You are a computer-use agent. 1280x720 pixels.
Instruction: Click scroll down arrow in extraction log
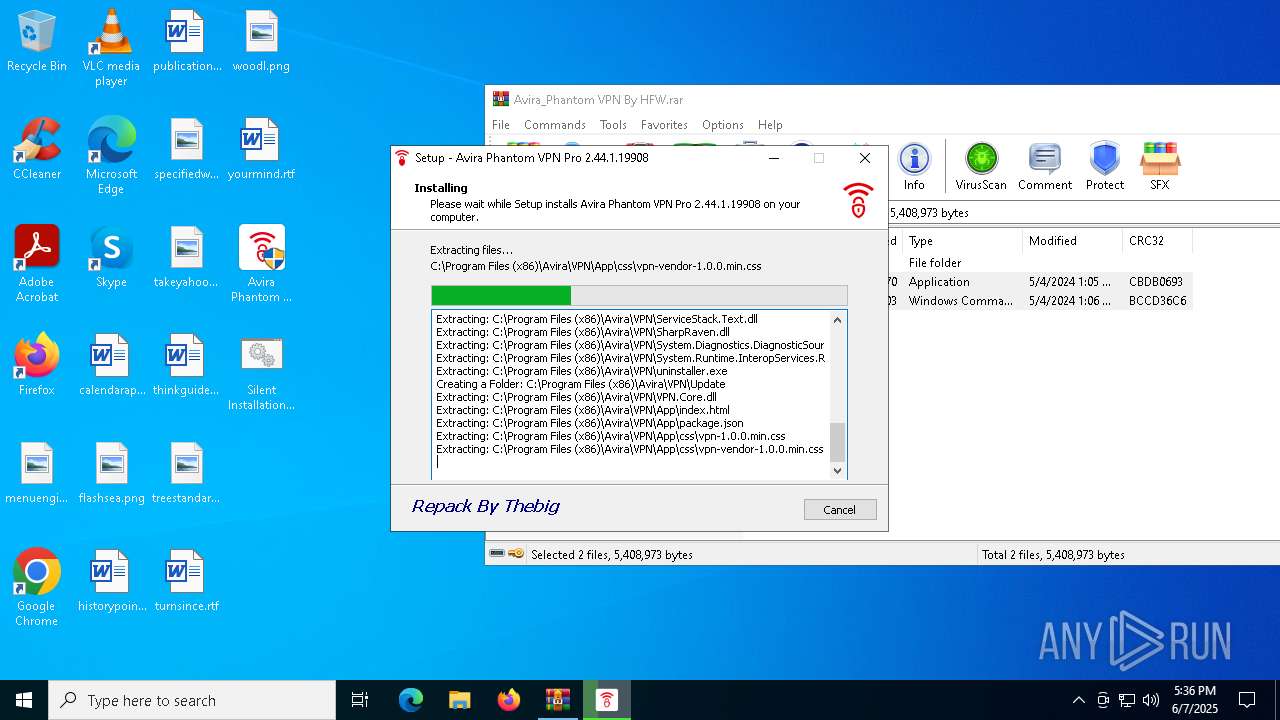[x=838, y=470]
